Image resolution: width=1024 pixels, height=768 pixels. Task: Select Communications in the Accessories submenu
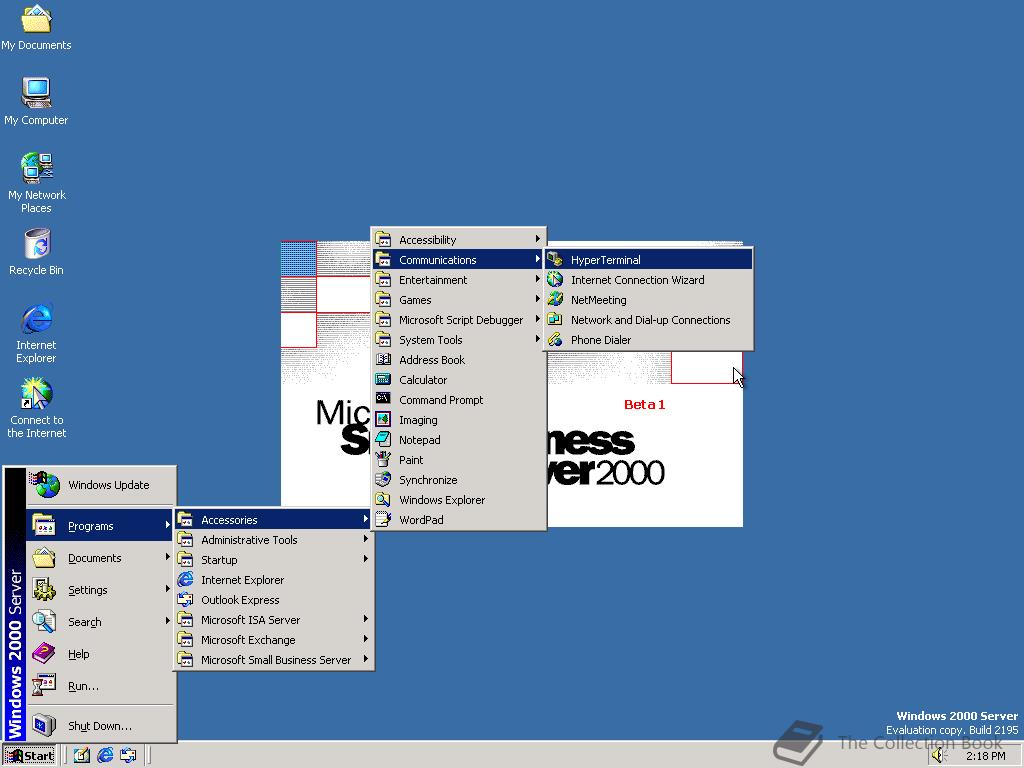[458, 259]
